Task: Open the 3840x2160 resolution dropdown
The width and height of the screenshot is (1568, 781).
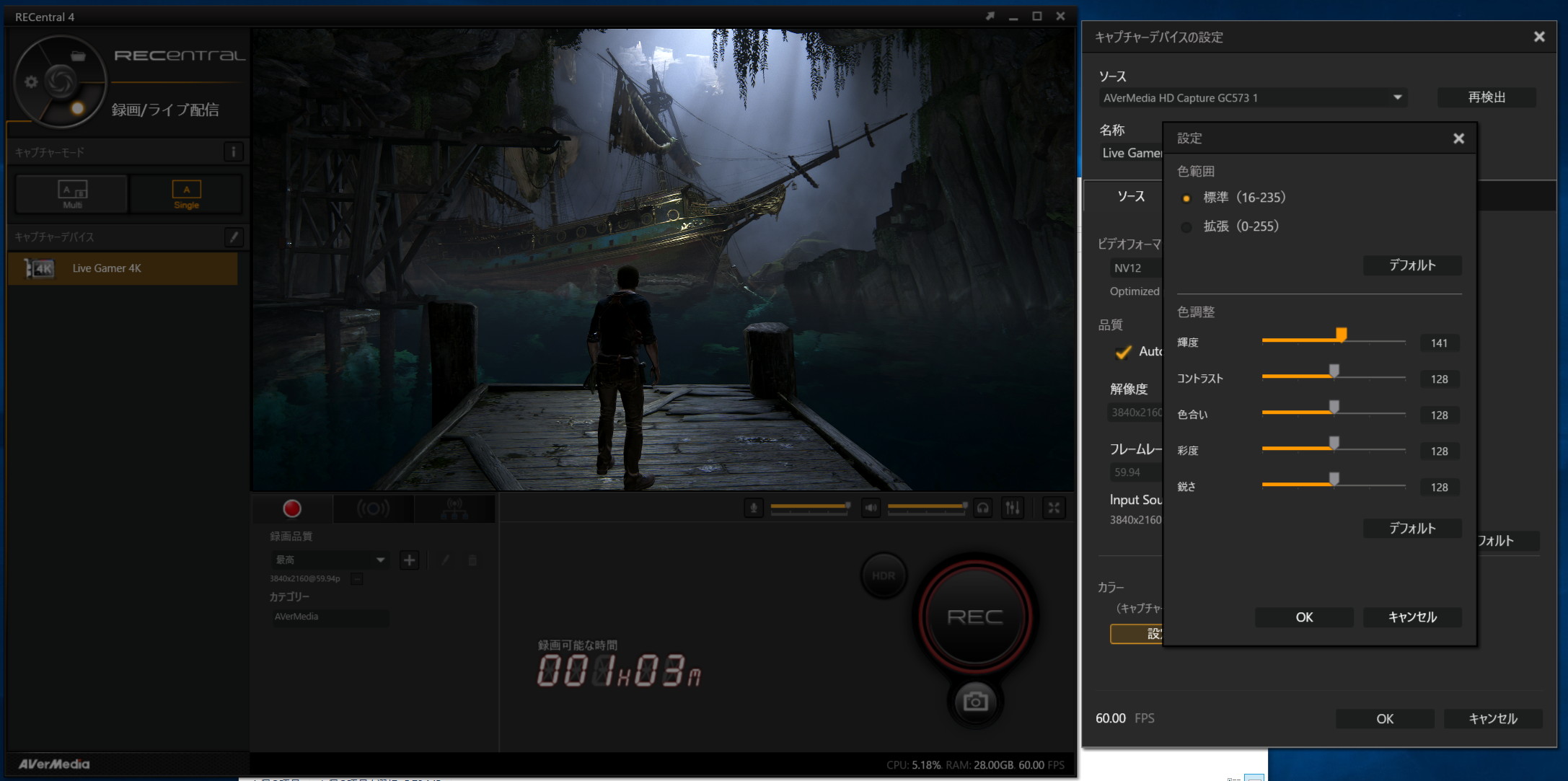Action: pos(1136,412)
